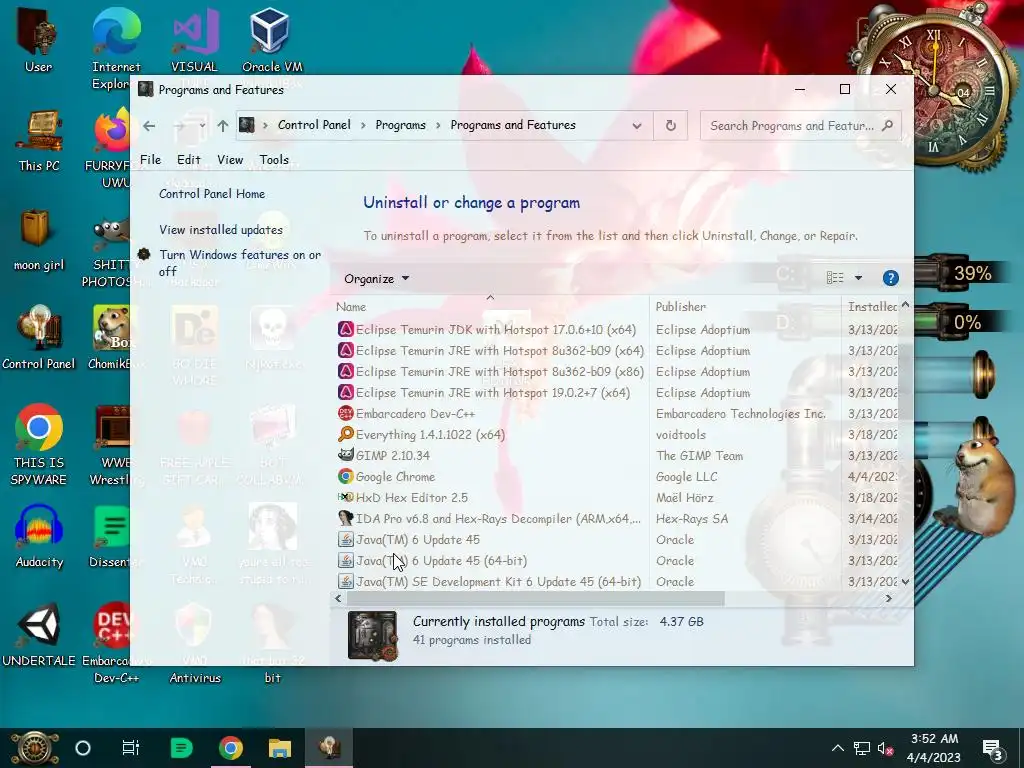The height and width of the screenshot is (768, 1024).
Task: Select Eclipse Temurin JRE 8u362-b09 (x64) icon
Action: click(345, 351)
